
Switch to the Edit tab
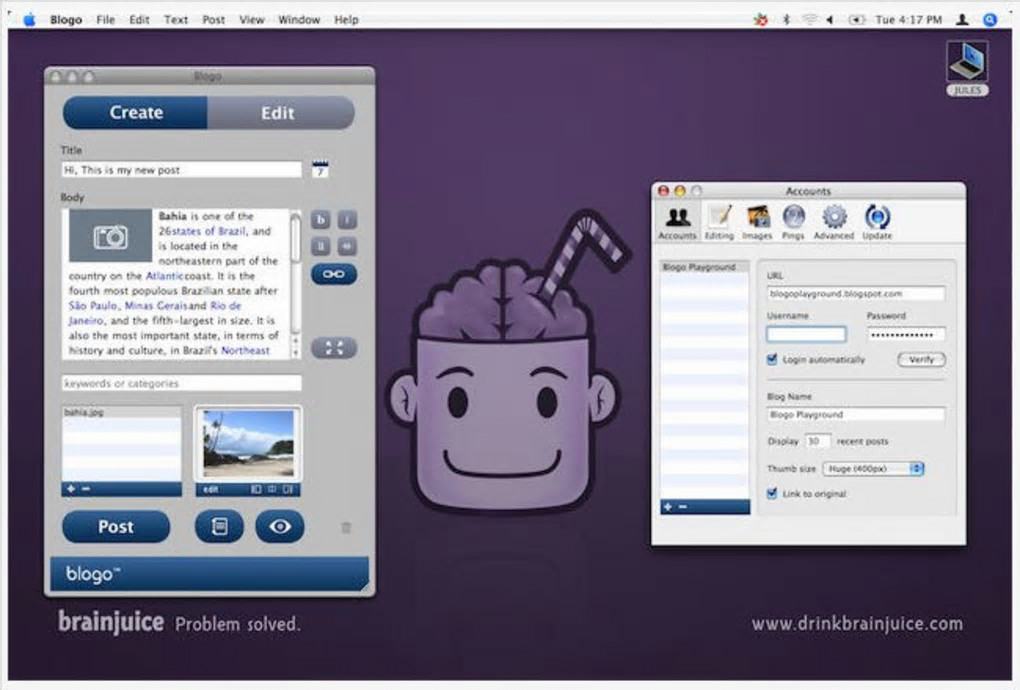[x=278, y=113]
